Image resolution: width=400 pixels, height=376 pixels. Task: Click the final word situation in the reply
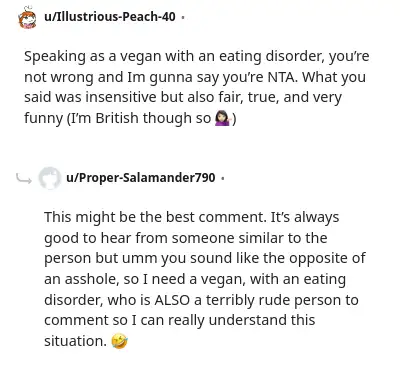[x=75, y=341]
